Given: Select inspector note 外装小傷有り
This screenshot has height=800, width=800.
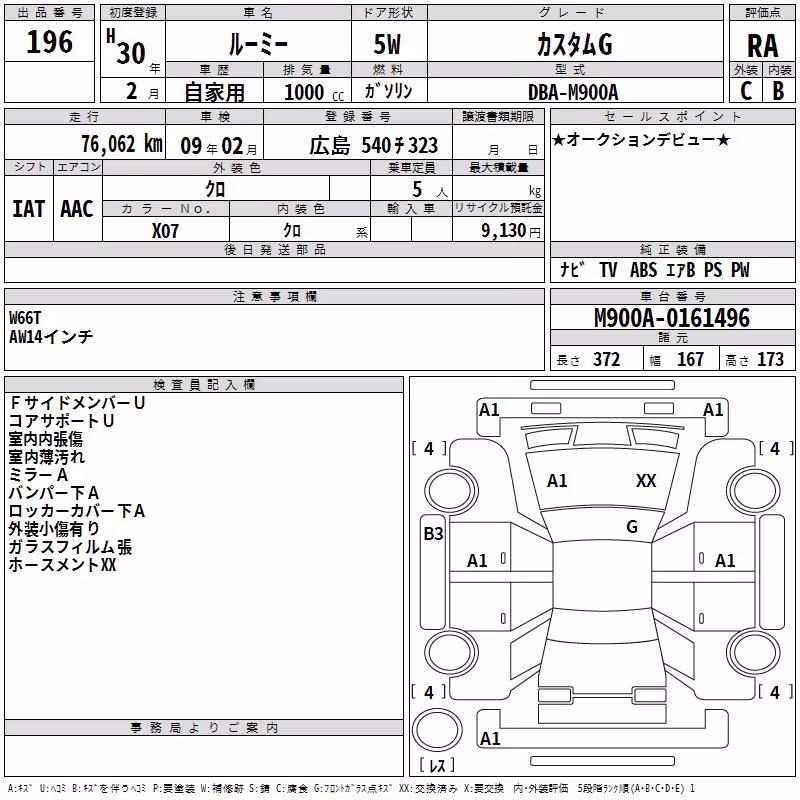Looking at the screenshot, I should (x=54, y=529).
